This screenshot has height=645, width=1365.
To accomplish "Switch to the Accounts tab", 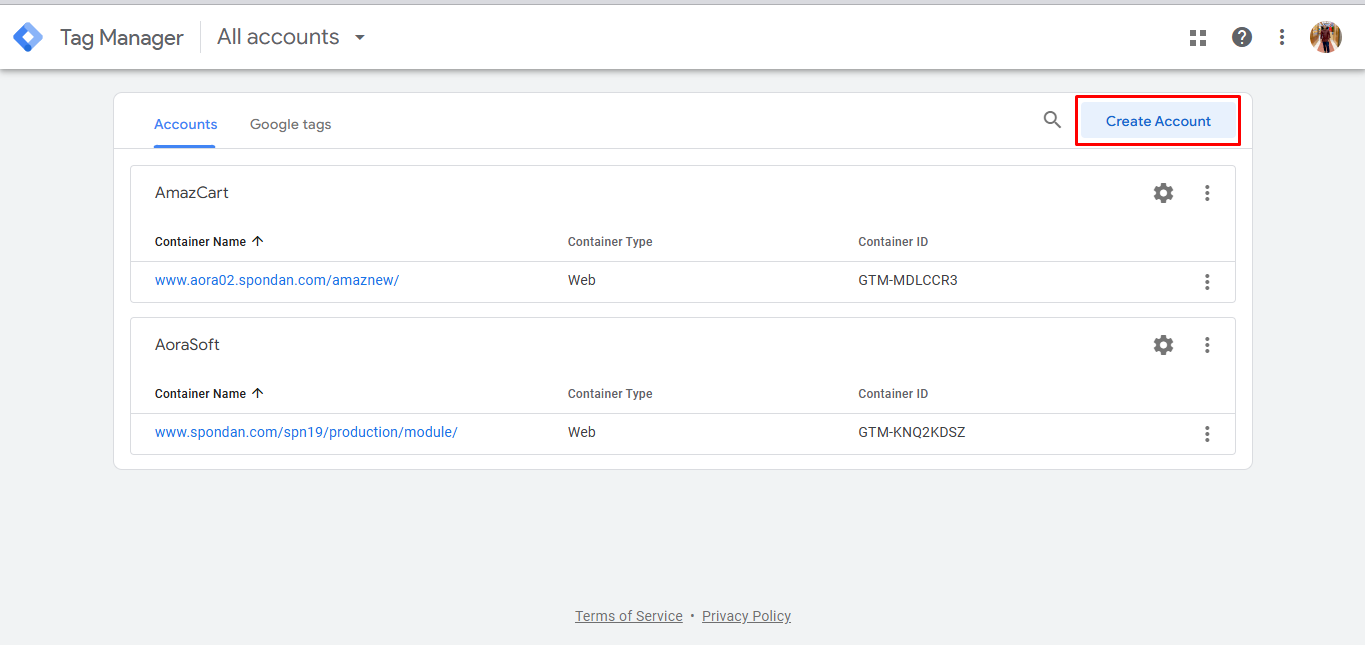I will [x=185, y=124].
